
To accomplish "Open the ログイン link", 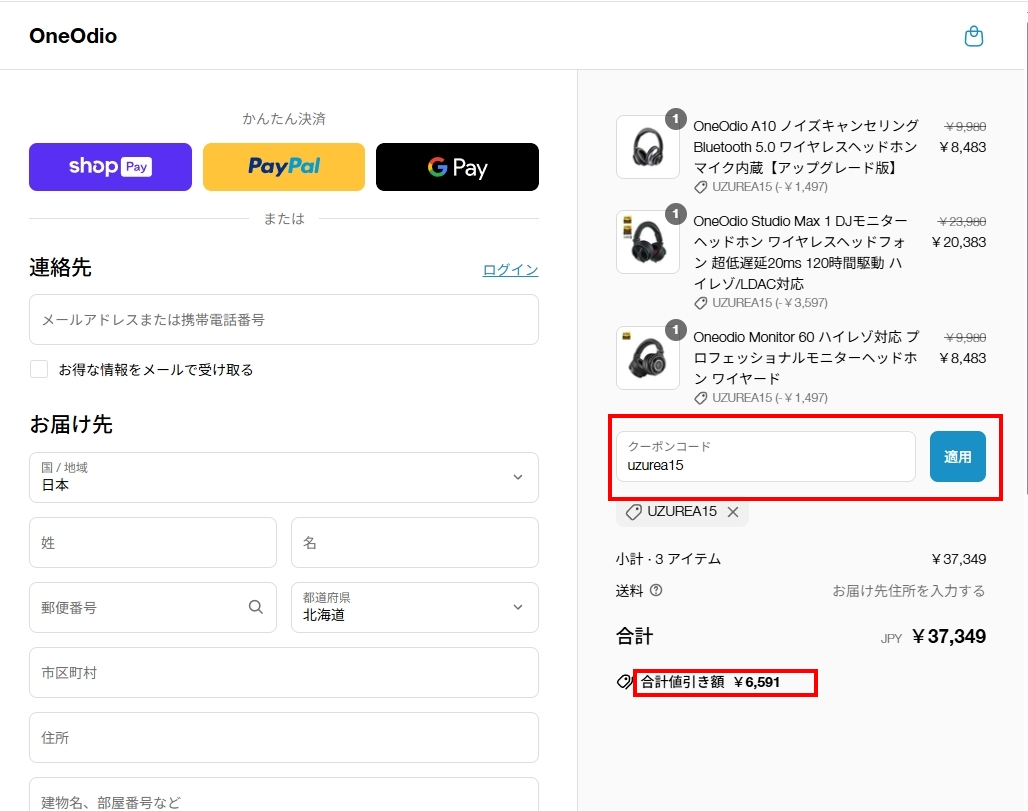I will click(x=510, y=269).
